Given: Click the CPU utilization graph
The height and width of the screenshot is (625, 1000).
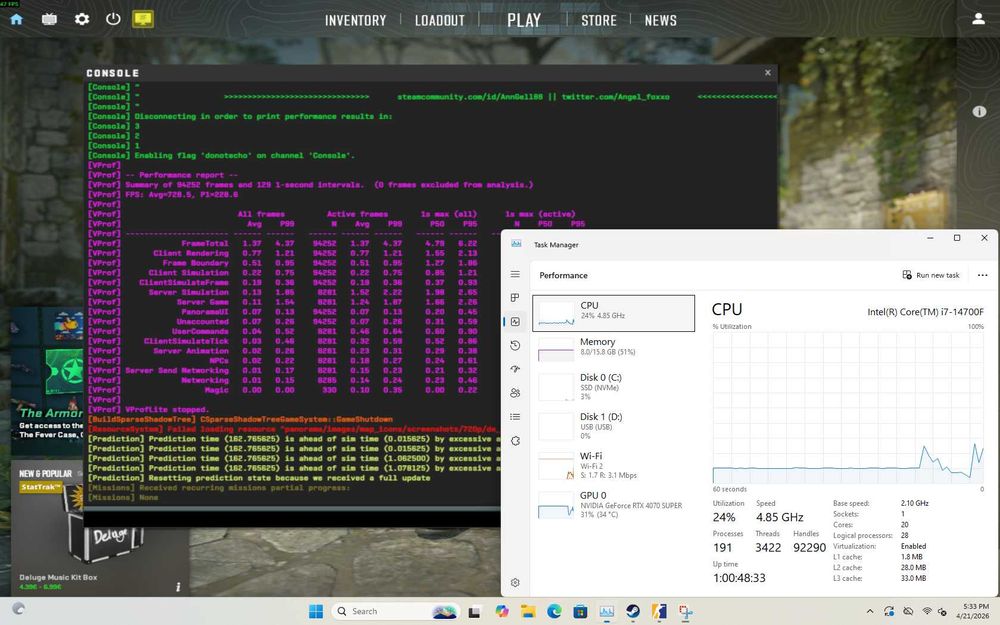Looking at the screenshot, I should point(848,407).
